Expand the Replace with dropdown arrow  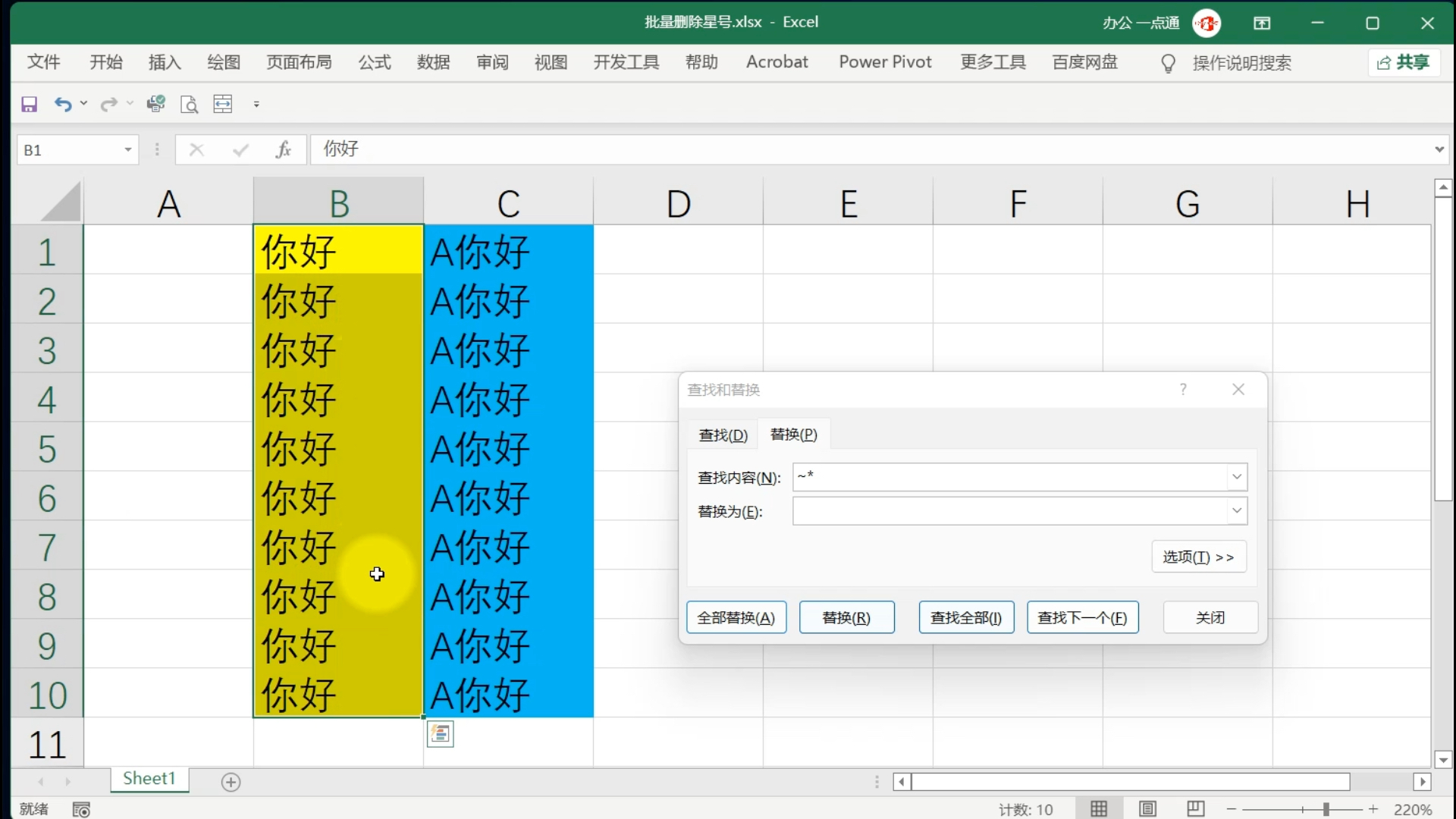[x=1237, y=511]
